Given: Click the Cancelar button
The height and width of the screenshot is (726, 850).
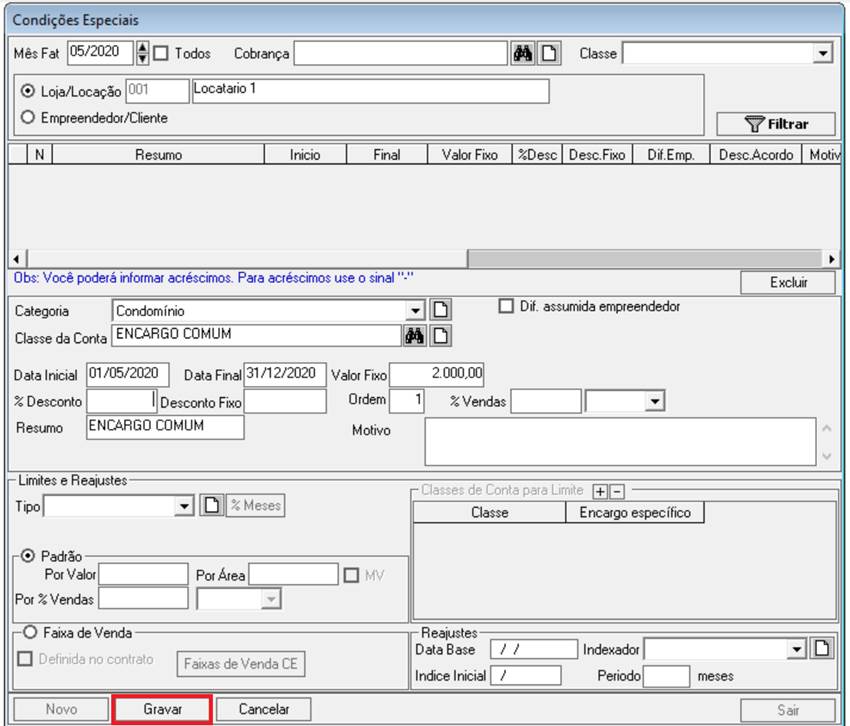Looking at the screenshot, I should (x=263, y=709).
